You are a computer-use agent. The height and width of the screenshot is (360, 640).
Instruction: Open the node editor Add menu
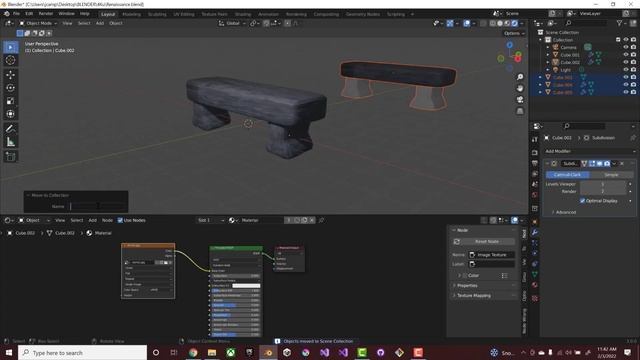pyautogui.click(x=93, y=220)
